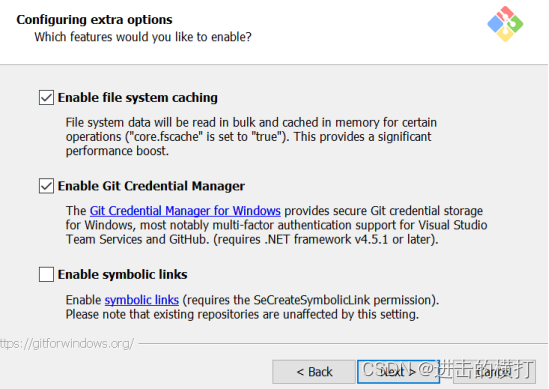549x389 pixels.
Task: Click the SeCreateSymbolicLink permission description text
Action: pyautogui.click(x=252, y=300)
